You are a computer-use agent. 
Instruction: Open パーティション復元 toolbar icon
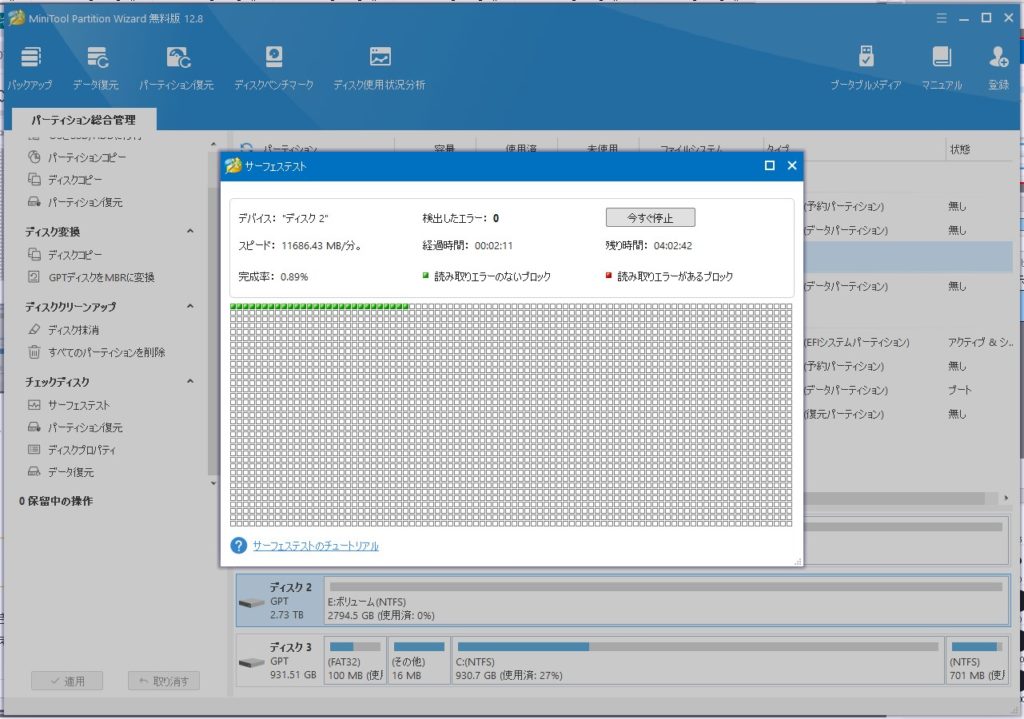[x=177, y=67]
